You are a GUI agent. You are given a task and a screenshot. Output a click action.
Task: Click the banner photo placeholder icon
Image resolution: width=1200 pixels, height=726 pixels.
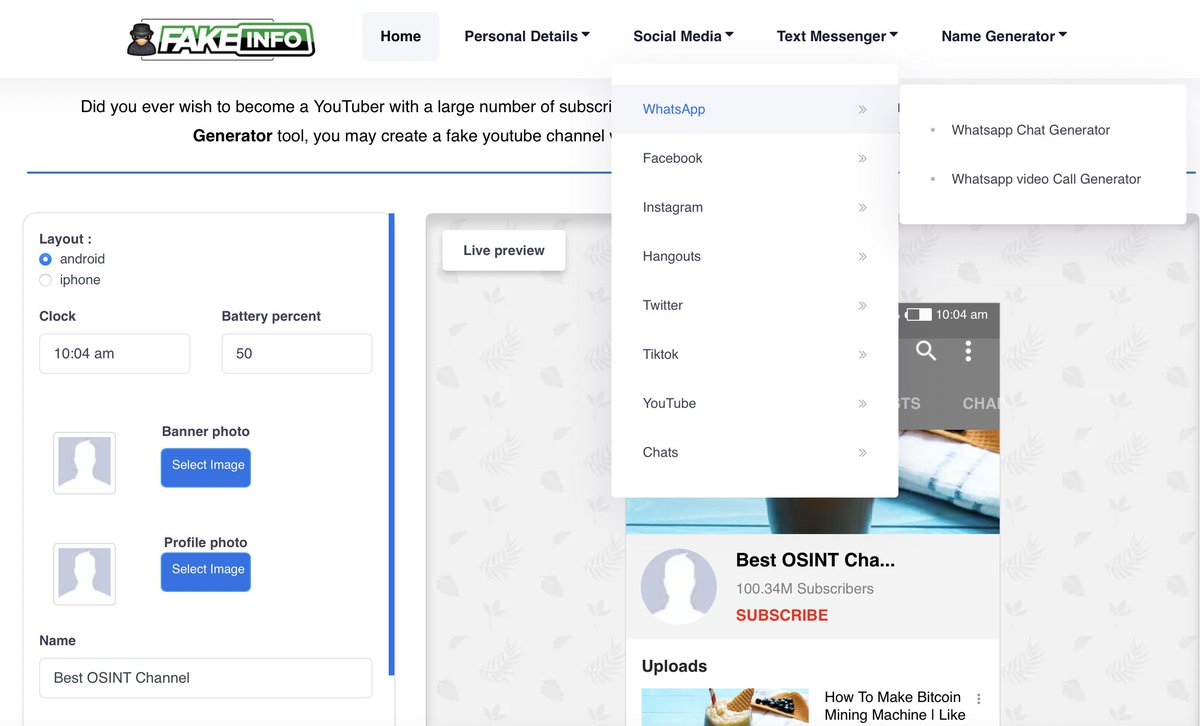point(84,463)
